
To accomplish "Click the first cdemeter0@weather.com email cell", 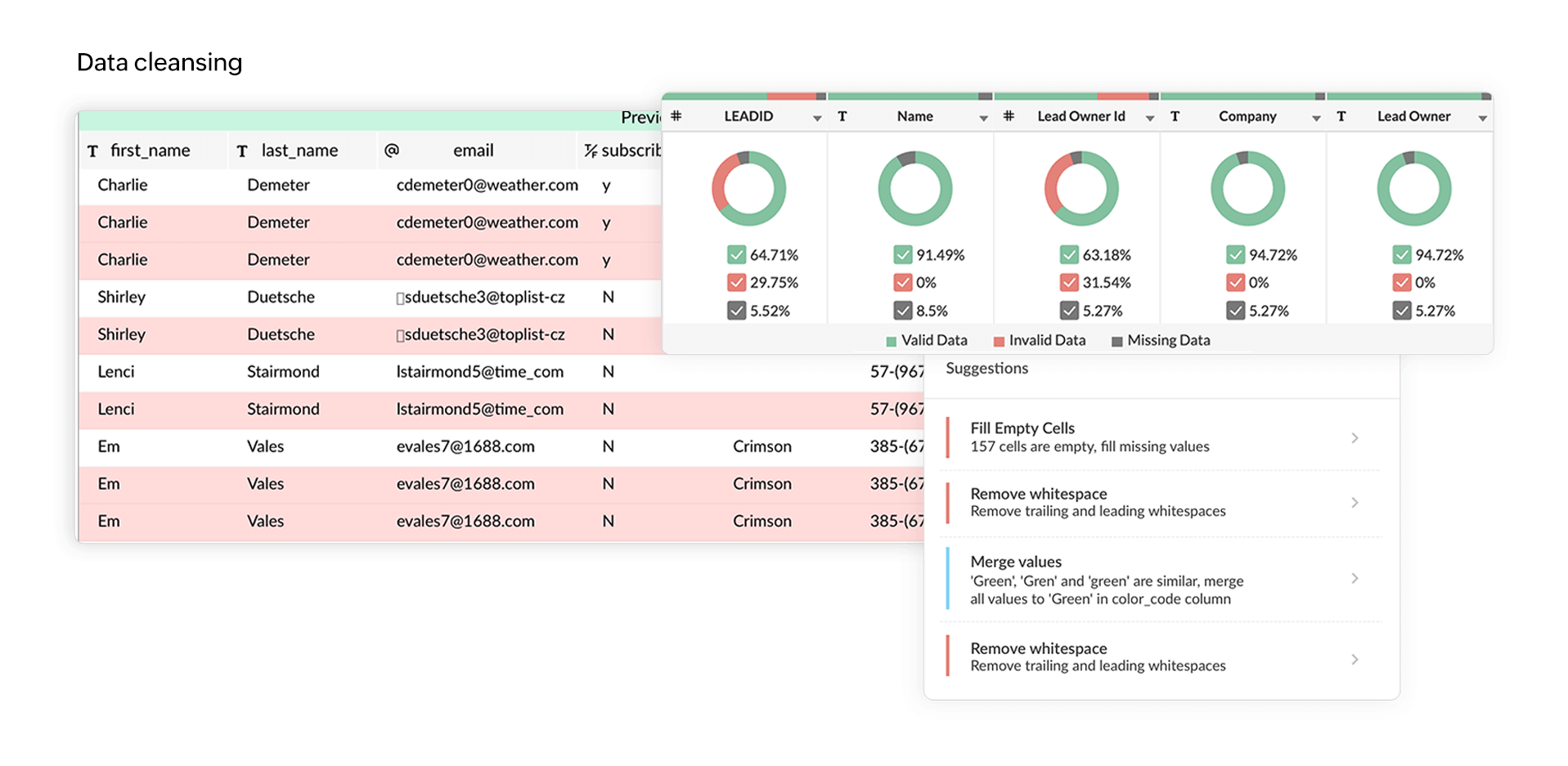I will [x=487, y=185].
